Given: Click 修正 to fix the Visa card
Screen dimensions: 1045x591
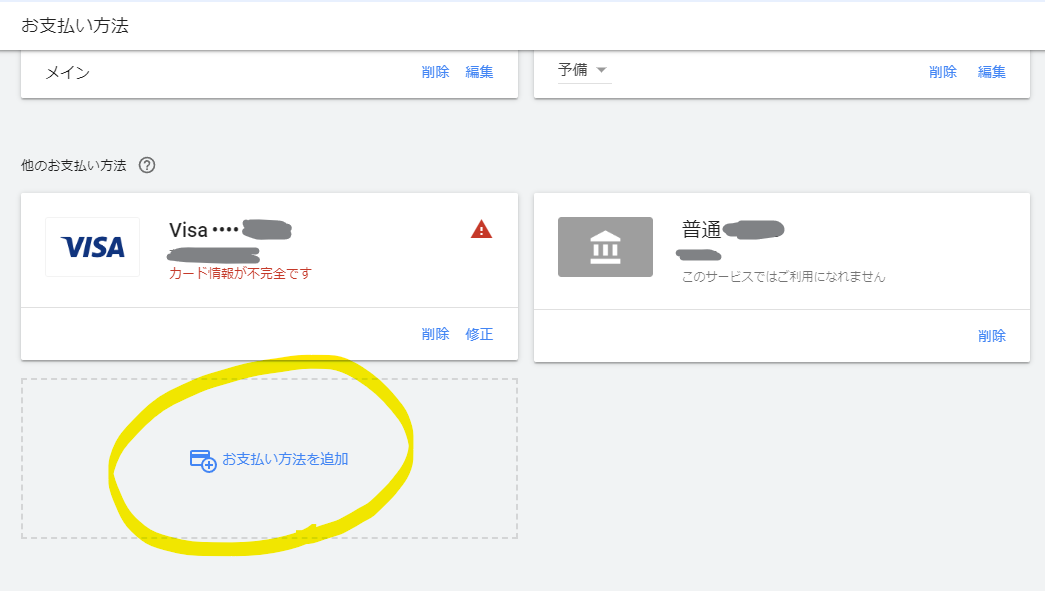Looking at the screenshot, I should pyautogui.click(x=479, y=334).
